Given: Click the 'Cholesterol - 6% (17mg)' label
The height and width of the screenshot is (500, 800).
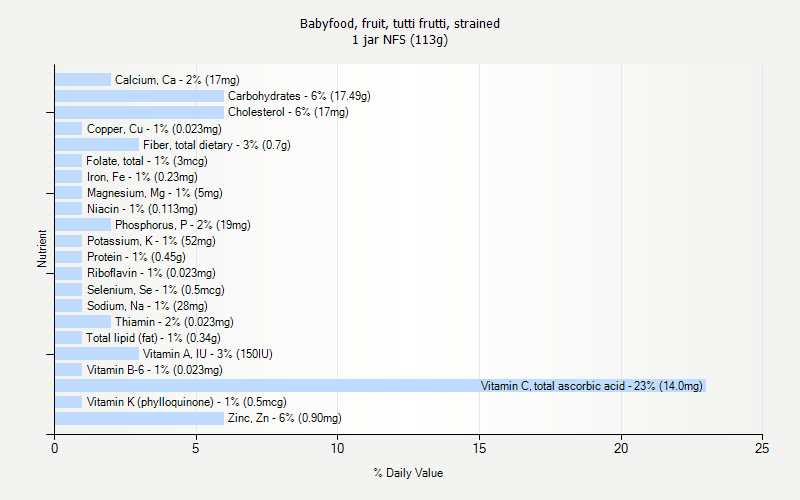Looking at the screenshot, I should coord(288,112).
